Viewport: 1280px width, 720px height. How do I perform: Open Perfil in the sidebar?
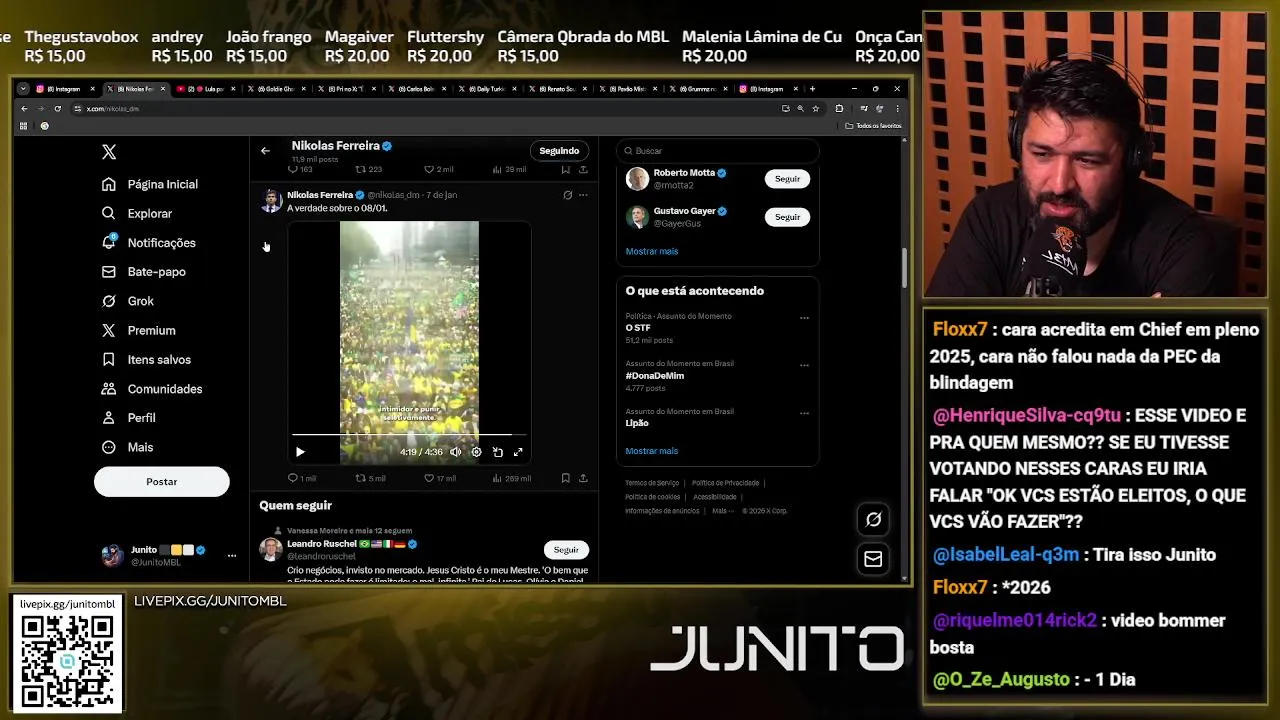pyautogui.click(x=129, y=418)
